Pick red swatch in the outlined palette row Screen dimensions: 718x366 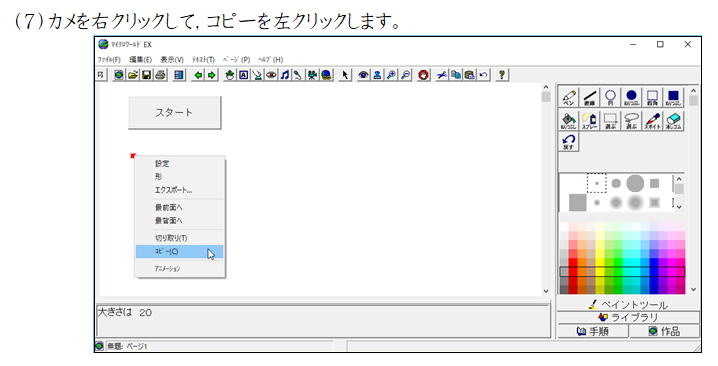coord(573,272)
